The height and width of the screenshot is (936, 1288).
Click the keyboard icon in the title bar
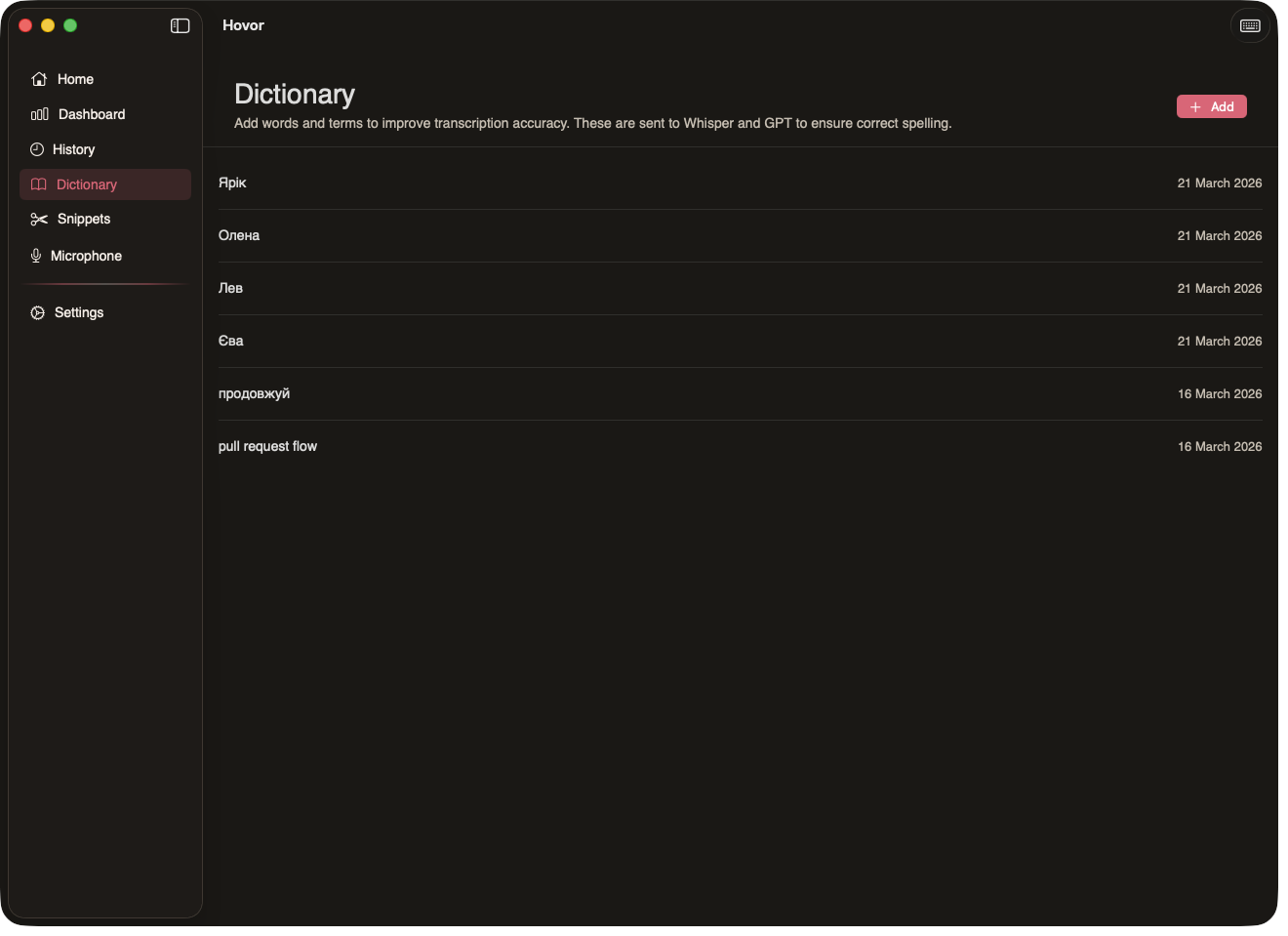[x=1250, y=25]
